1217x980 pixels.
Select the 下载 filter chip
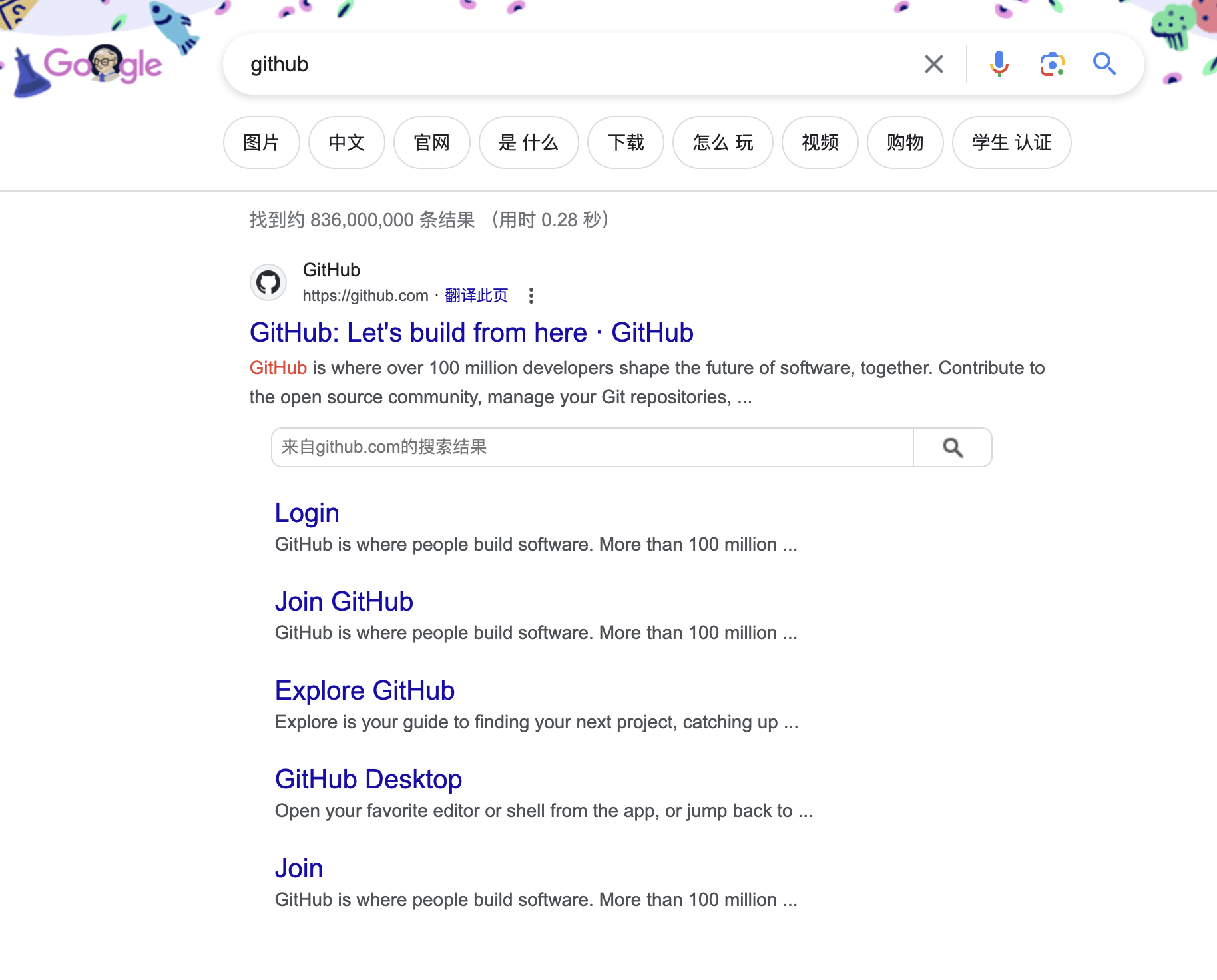[x=626, y=142]
